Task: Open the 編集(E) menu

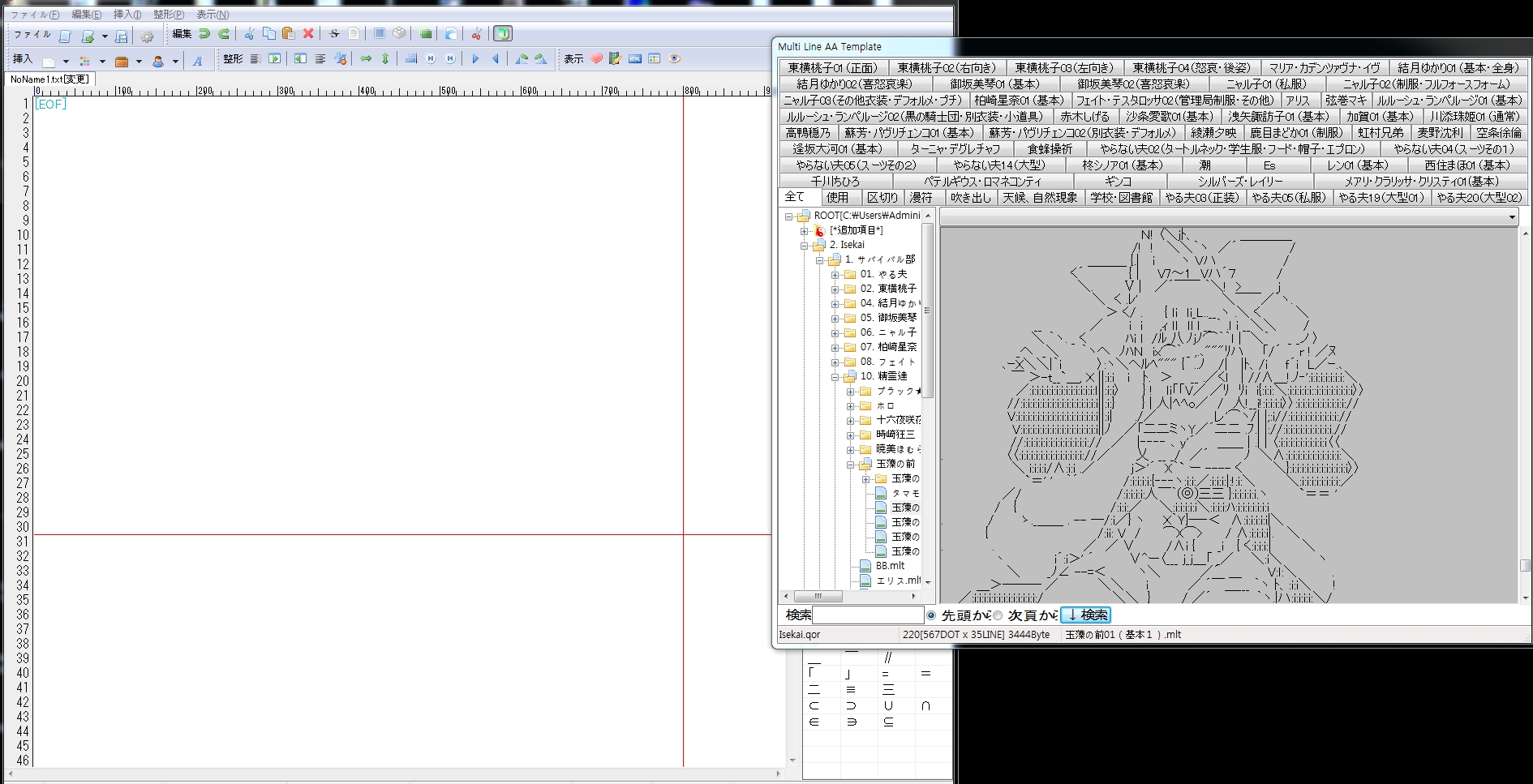Action: (86, 15)
